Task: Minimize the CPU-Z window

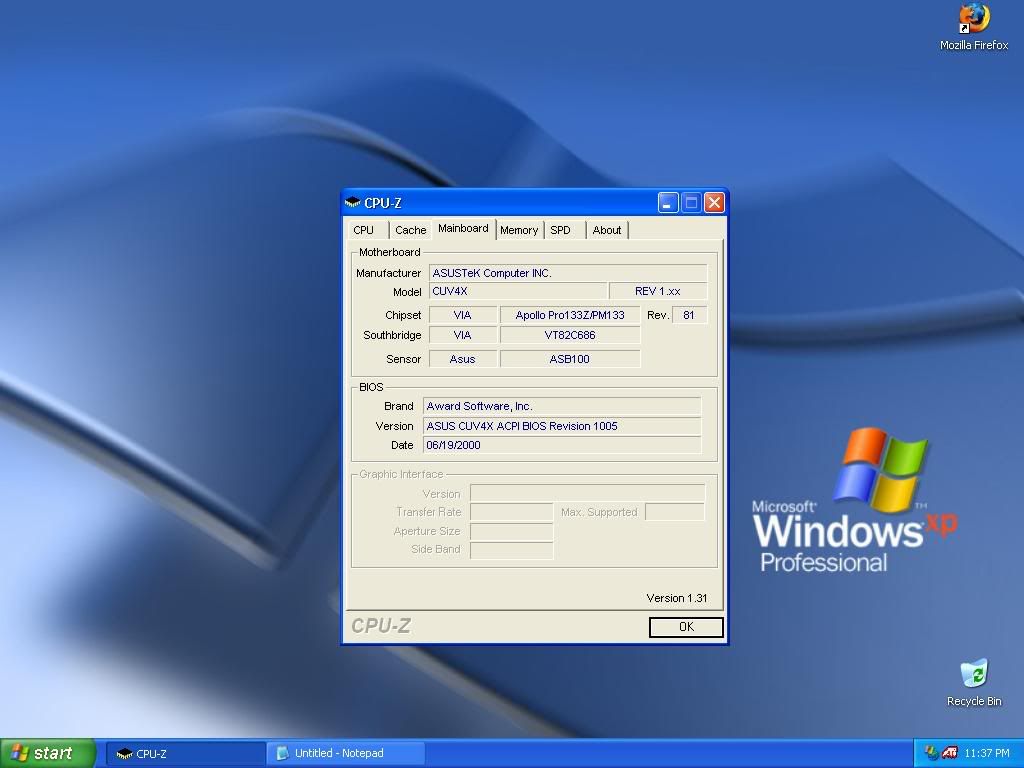Action: point(668,203)
